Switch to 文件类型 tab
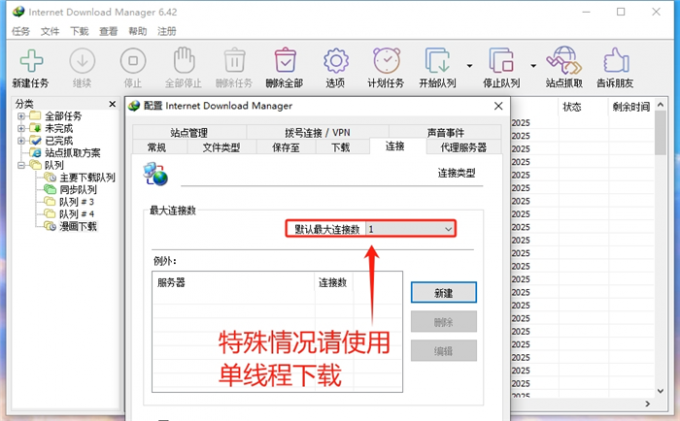680x421 pixels. pos(221,147)
